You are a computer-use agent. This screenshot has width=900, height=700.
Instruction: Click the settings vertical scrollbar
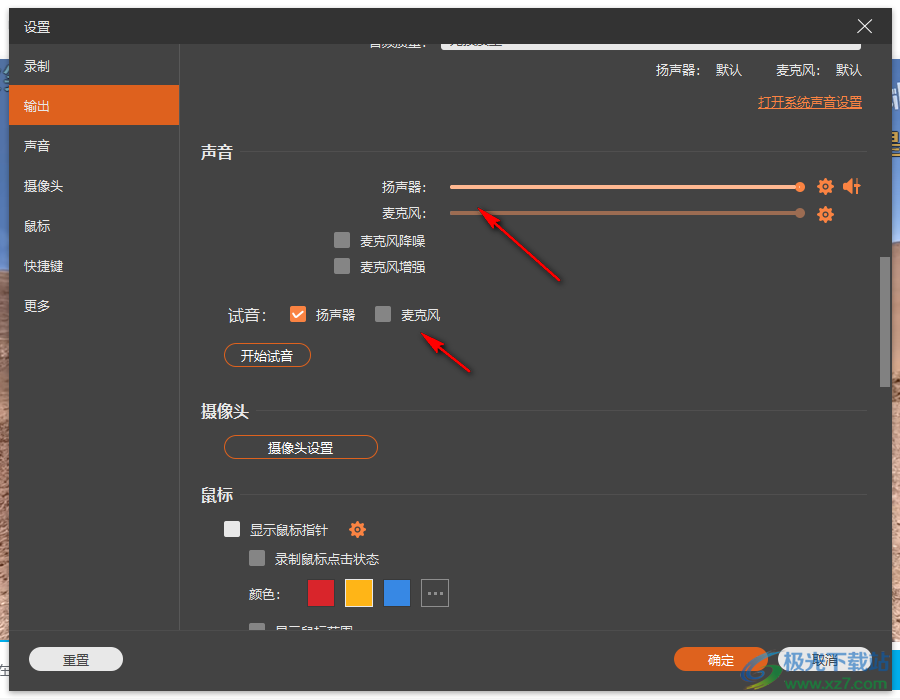coord(885,322)
